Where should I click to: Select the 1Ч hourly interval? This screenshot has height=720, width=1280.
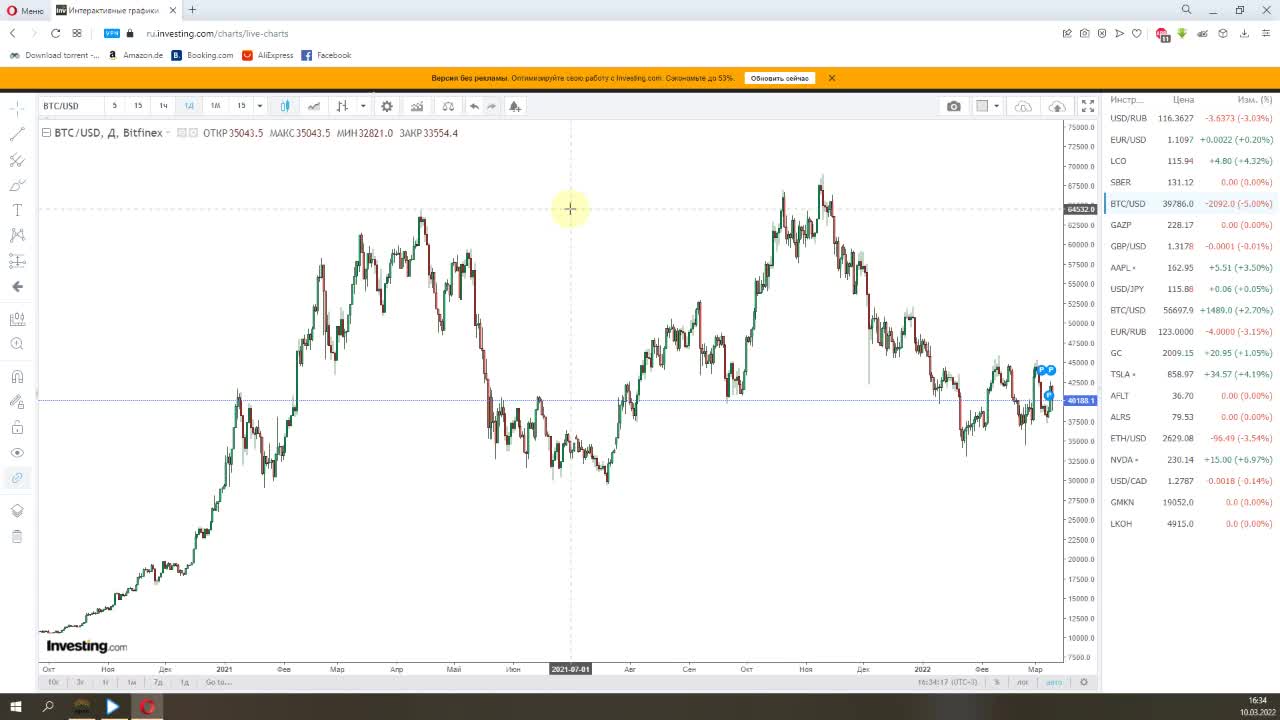point(163,106)
